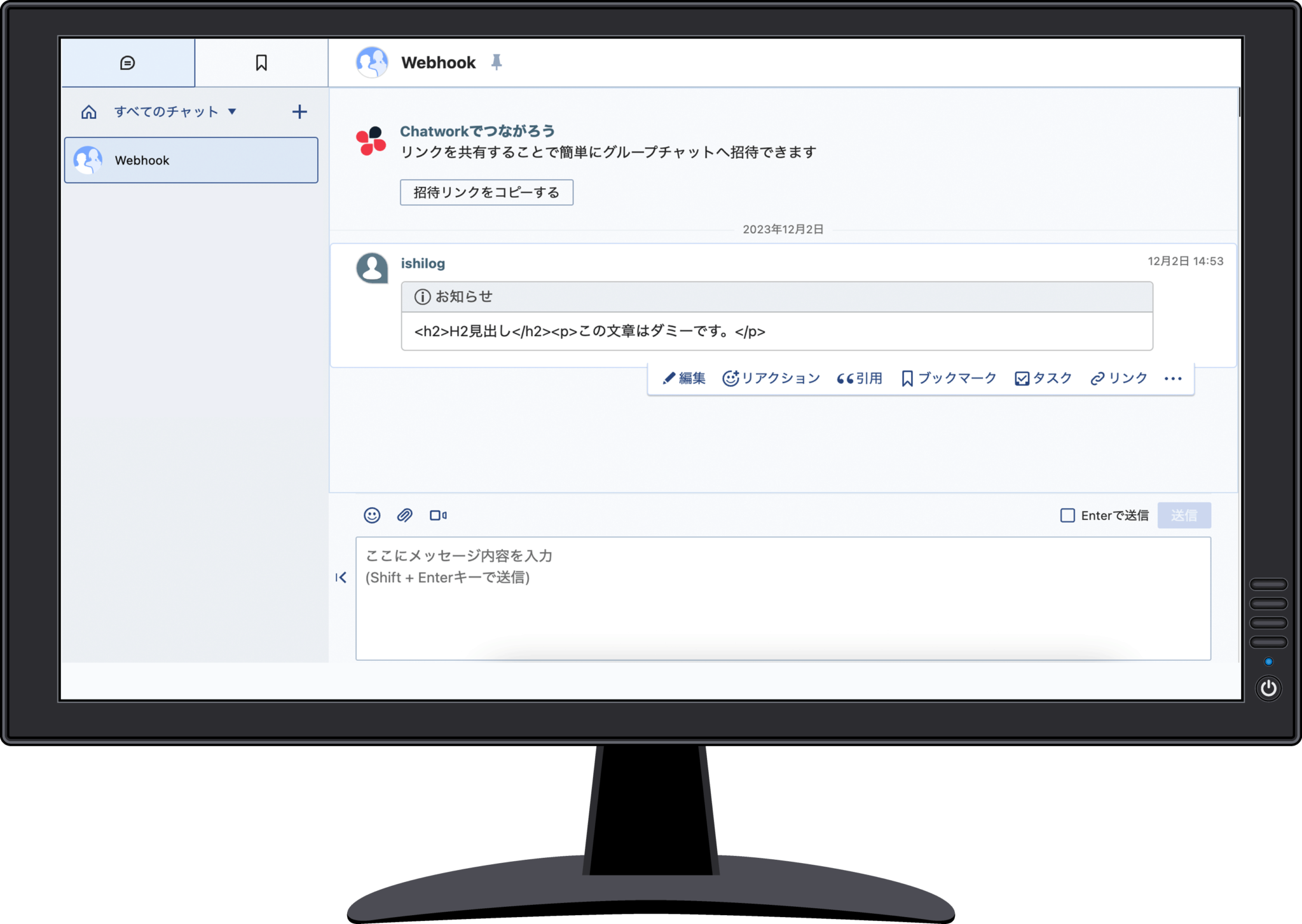
Task: Enable the Enterで送信 checkbox
Action: pos(1068,515)
